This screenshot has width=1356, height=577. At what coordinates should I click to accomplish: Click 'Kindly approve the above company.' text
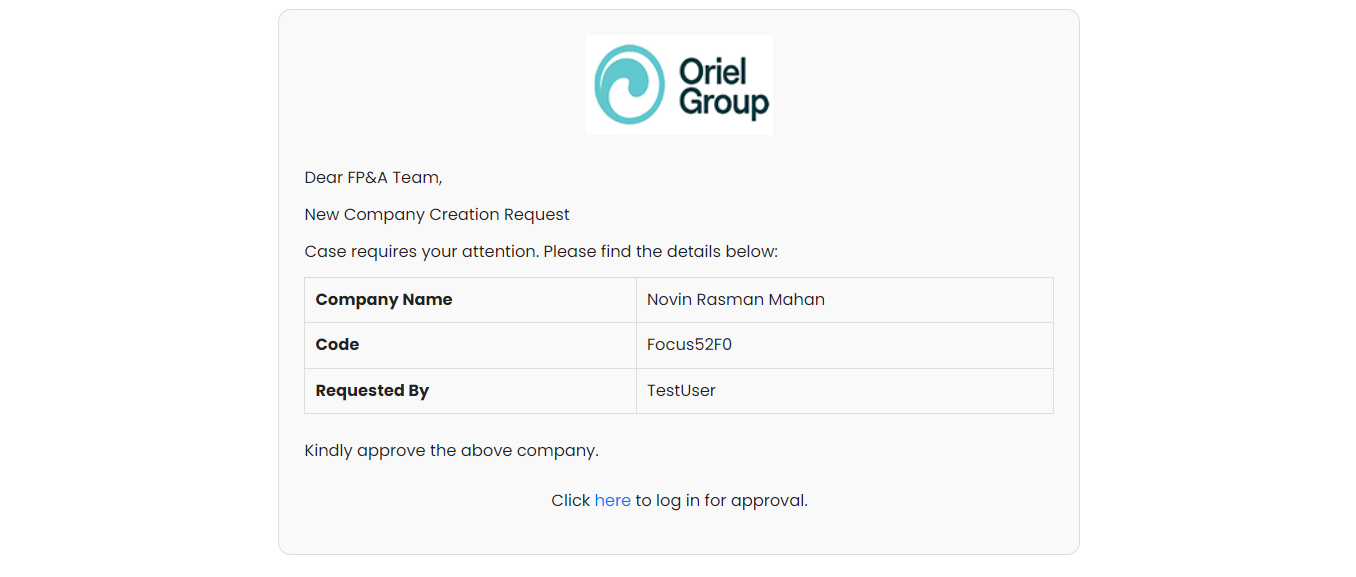point(451,451)
